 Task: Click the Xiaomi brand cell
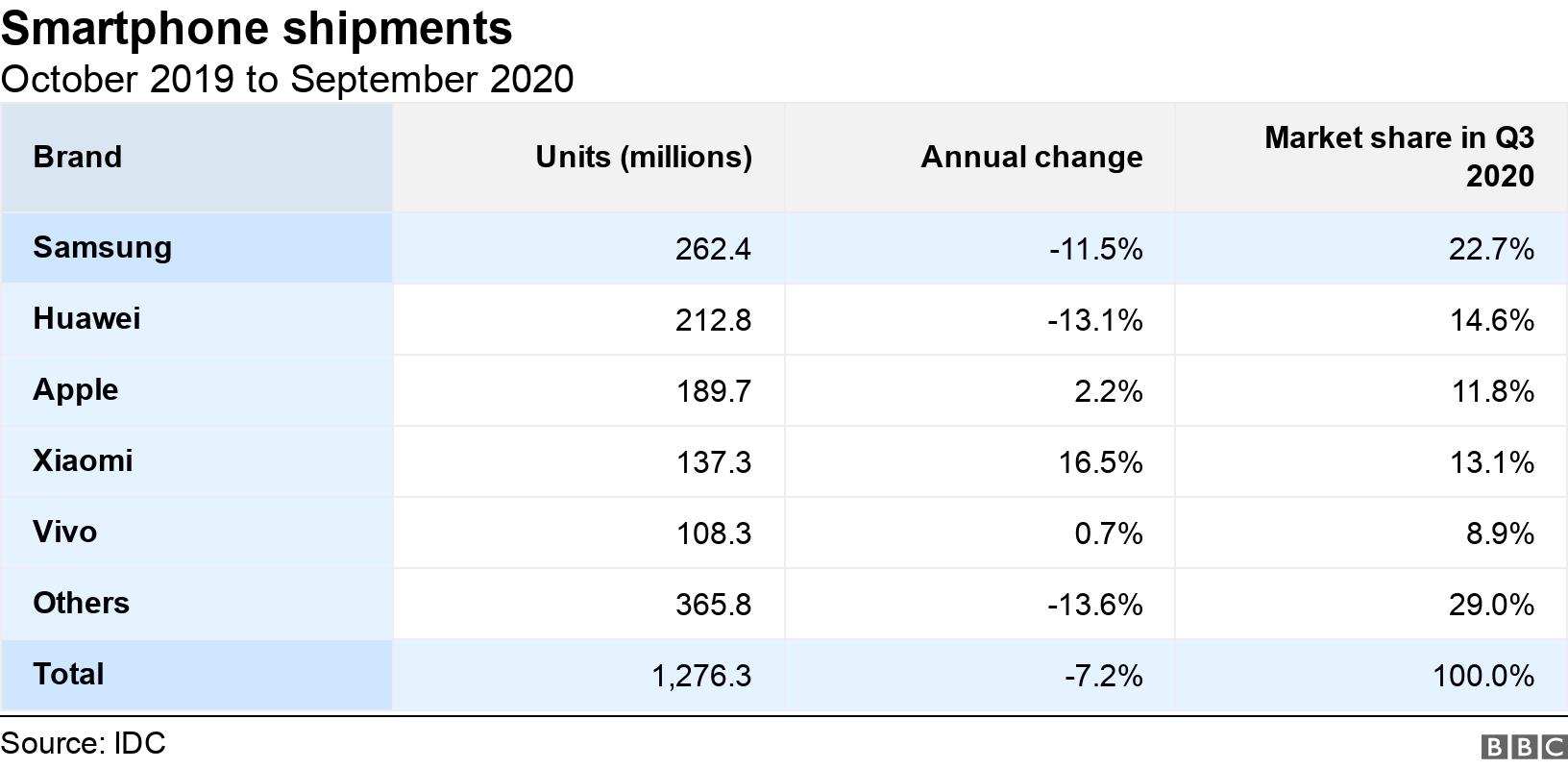197,461
